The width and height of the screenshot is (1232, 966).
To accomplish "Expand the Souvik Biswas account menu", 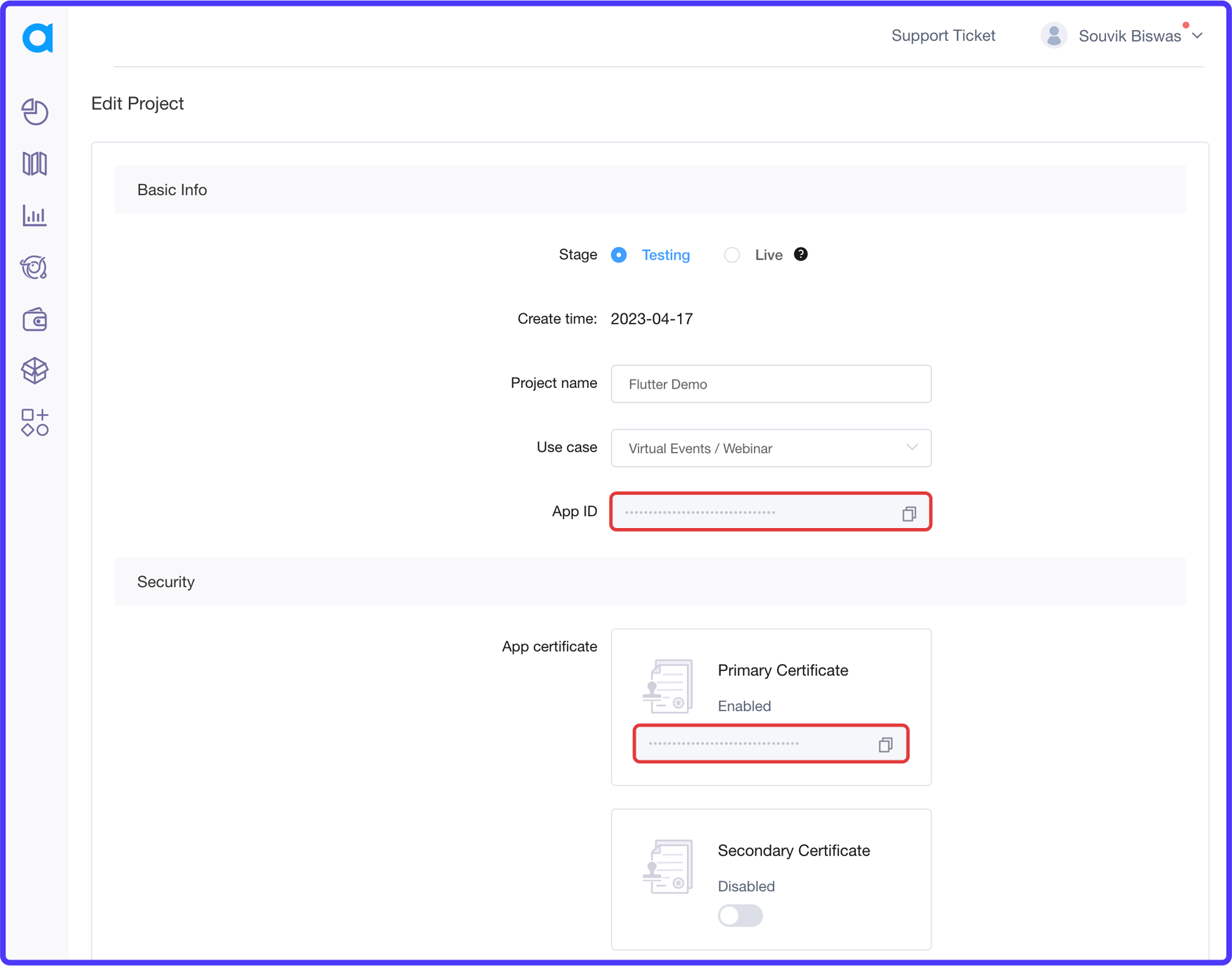I will pos(1197,35).
